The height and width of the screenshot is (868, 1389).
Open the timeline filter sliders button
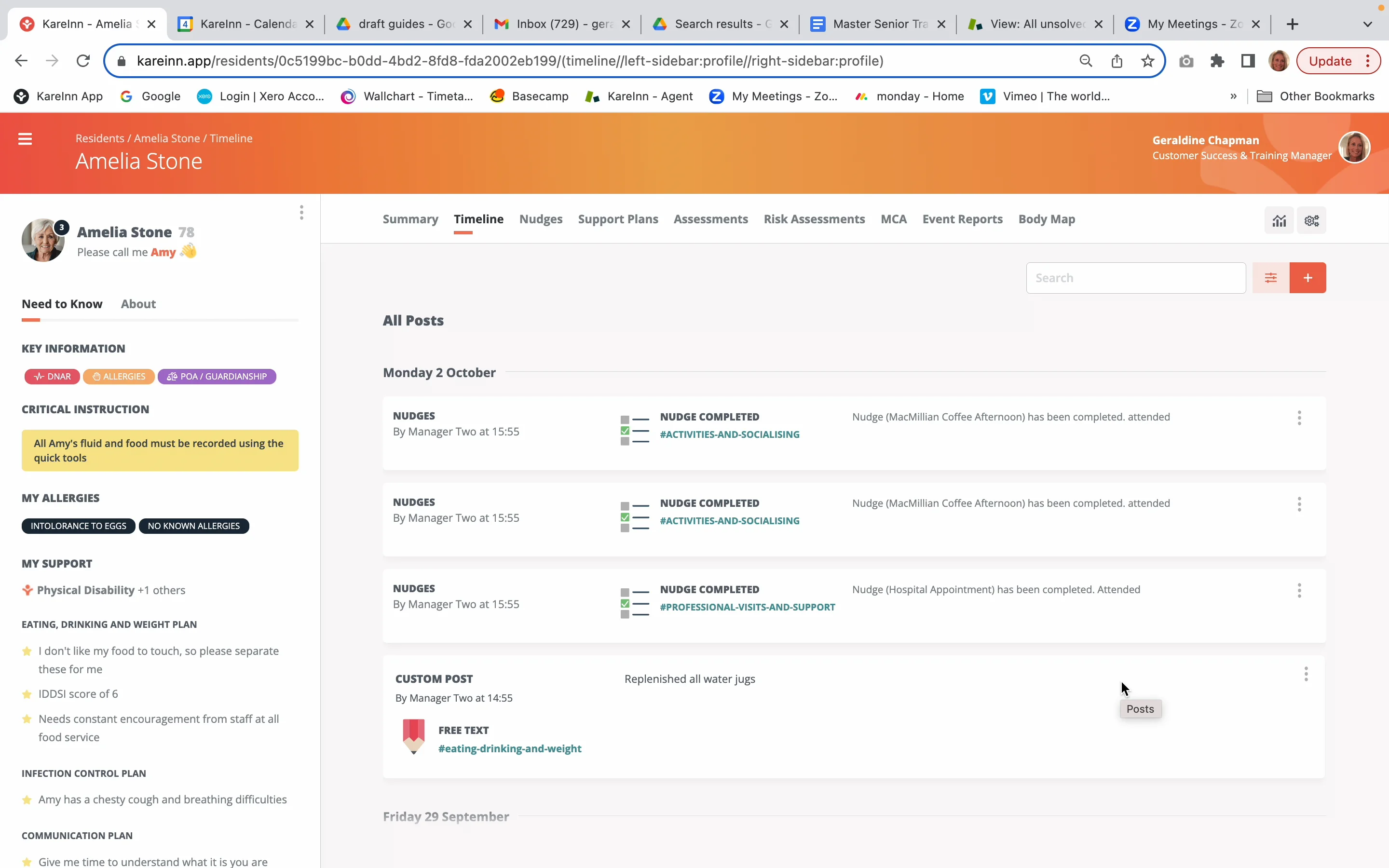(1270, 278)
